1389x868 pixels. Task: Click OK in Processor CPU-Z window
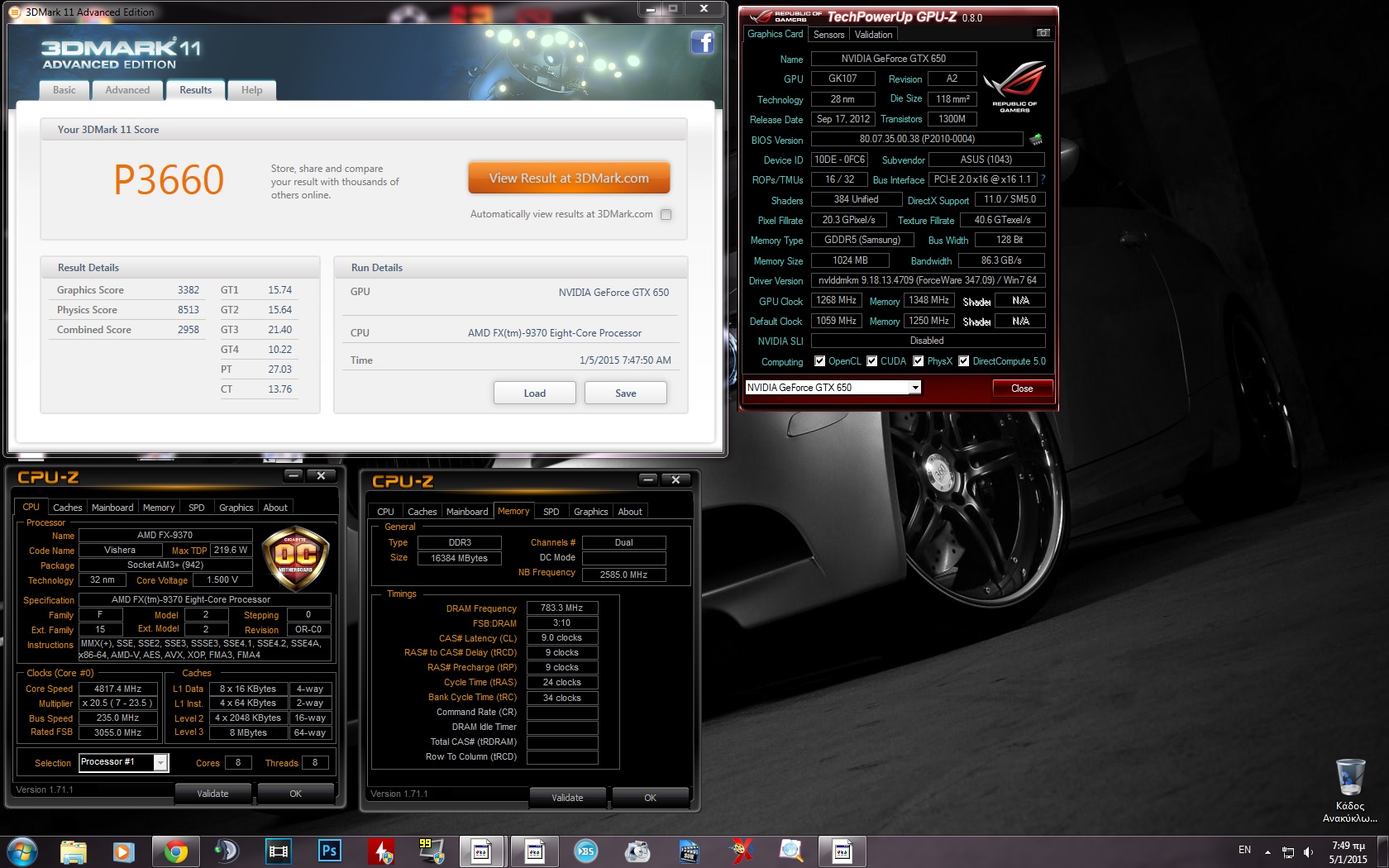(295, 794)
